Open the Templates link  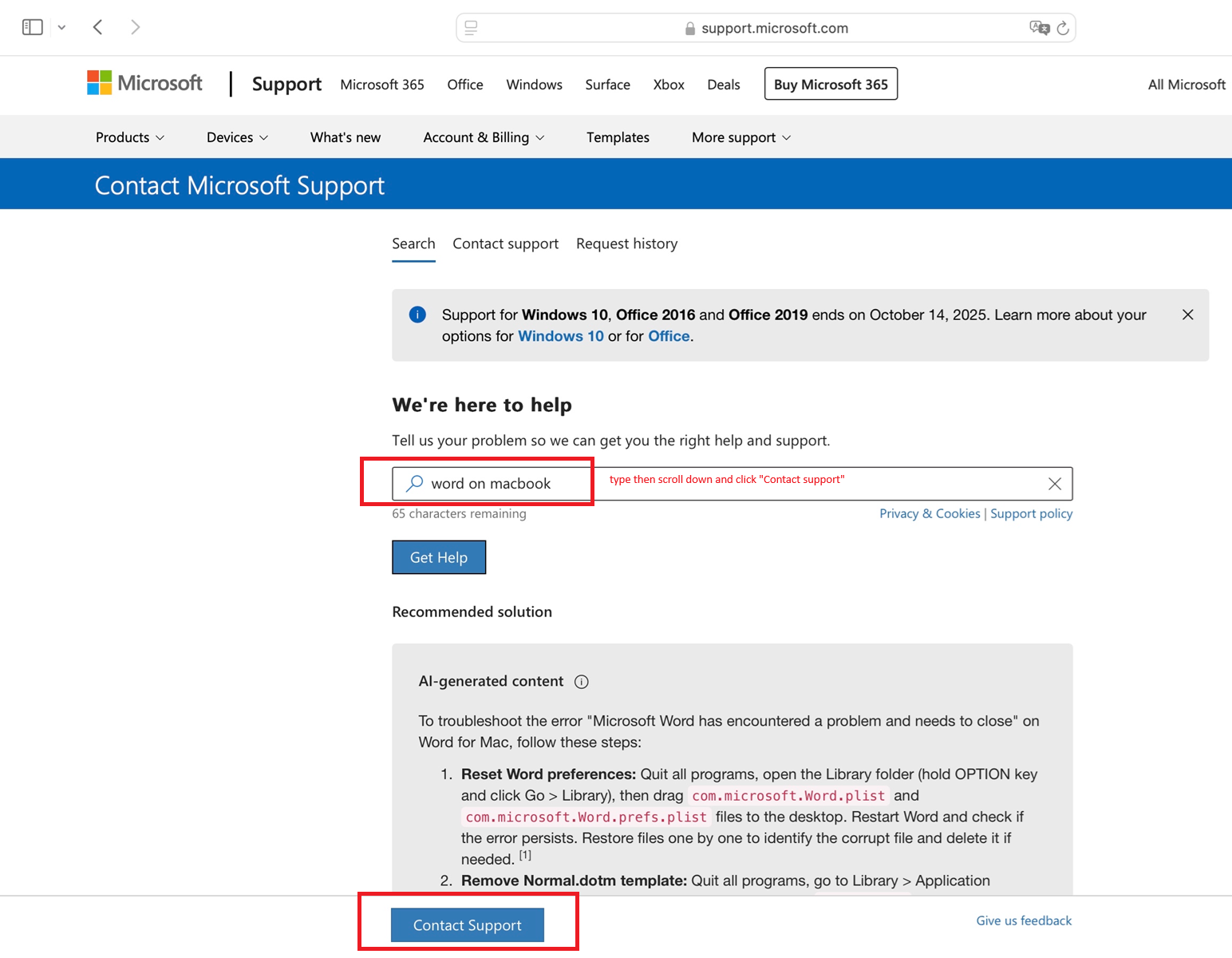click(x=618, y=137)
